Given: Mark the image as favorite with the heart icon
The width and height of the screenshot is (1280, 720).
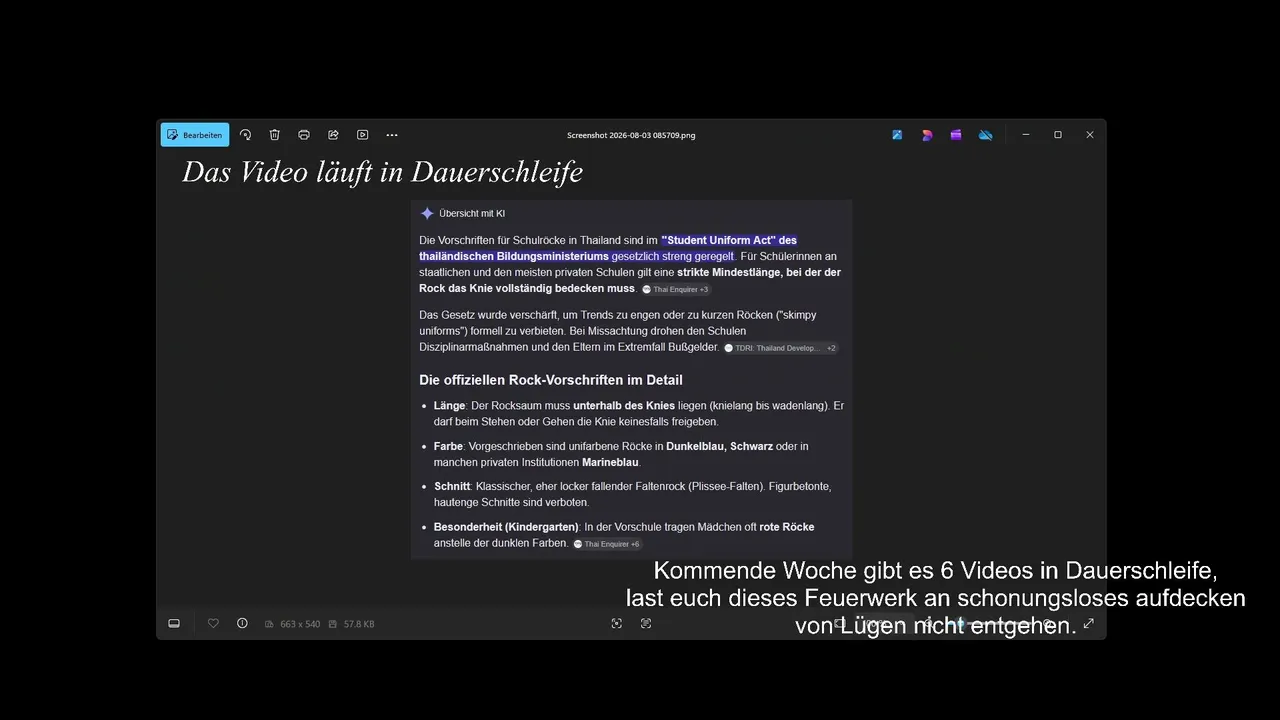Looking at the screenshot, I should point(213,623).
